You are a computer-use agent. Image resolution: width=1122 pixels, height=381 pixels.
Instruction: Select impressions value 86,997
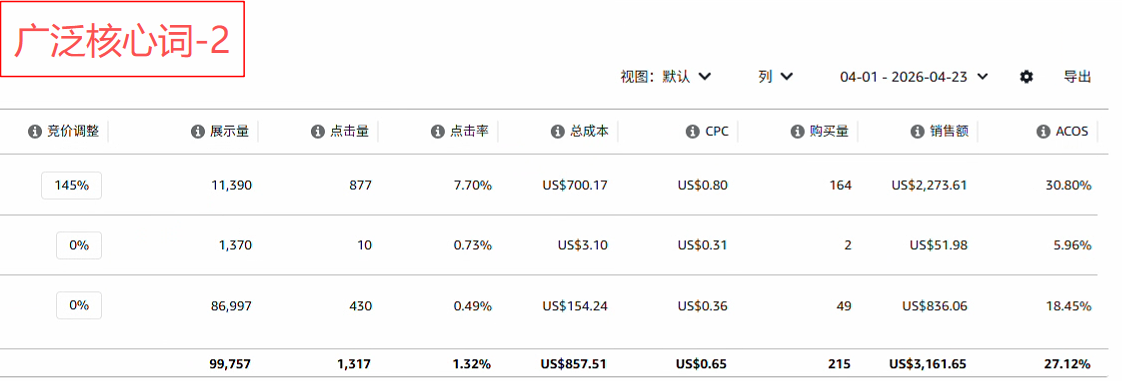pos(232,306)
